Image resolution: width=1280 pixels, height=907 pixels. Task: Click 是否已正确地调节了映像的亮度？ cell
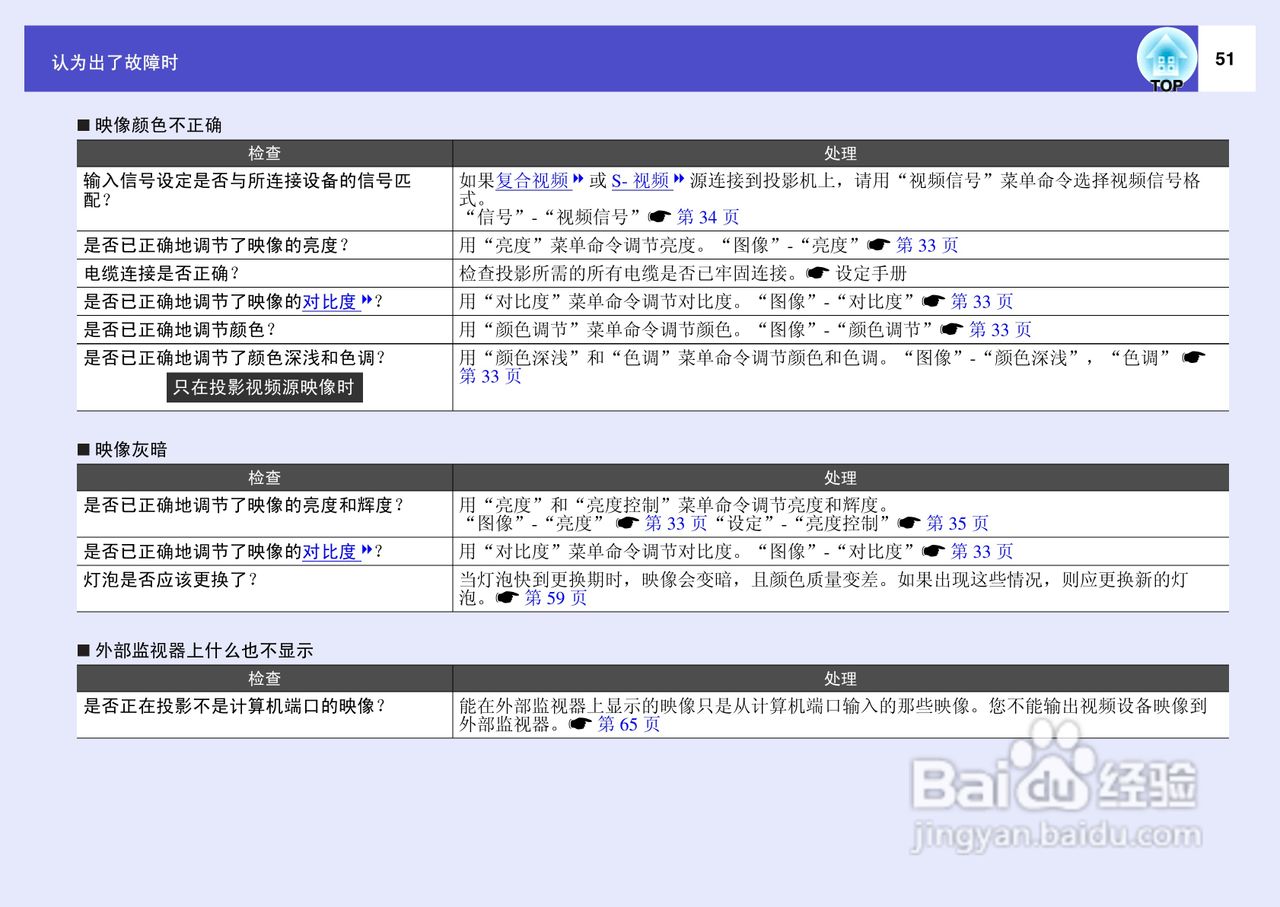pos(264,245)
